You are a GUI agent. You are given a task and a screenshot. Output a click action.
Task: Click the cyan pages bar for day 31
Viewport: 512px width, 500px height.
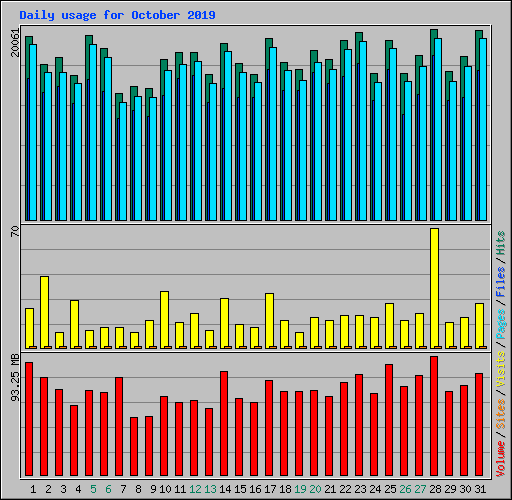coord(483,129)
